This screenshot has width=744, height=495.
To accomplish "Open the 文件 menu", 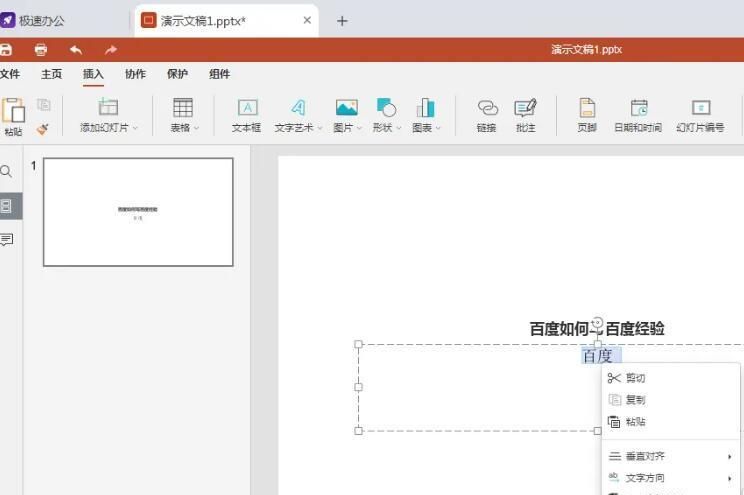I will point(9,74).
